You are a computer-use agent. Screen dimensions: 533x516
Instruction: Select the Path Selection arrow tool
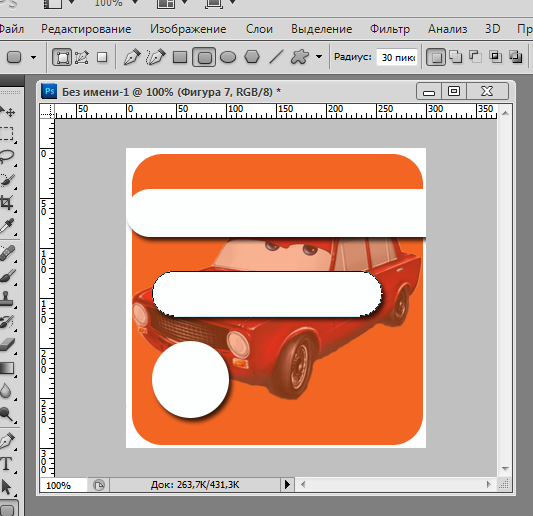point(6,486)
